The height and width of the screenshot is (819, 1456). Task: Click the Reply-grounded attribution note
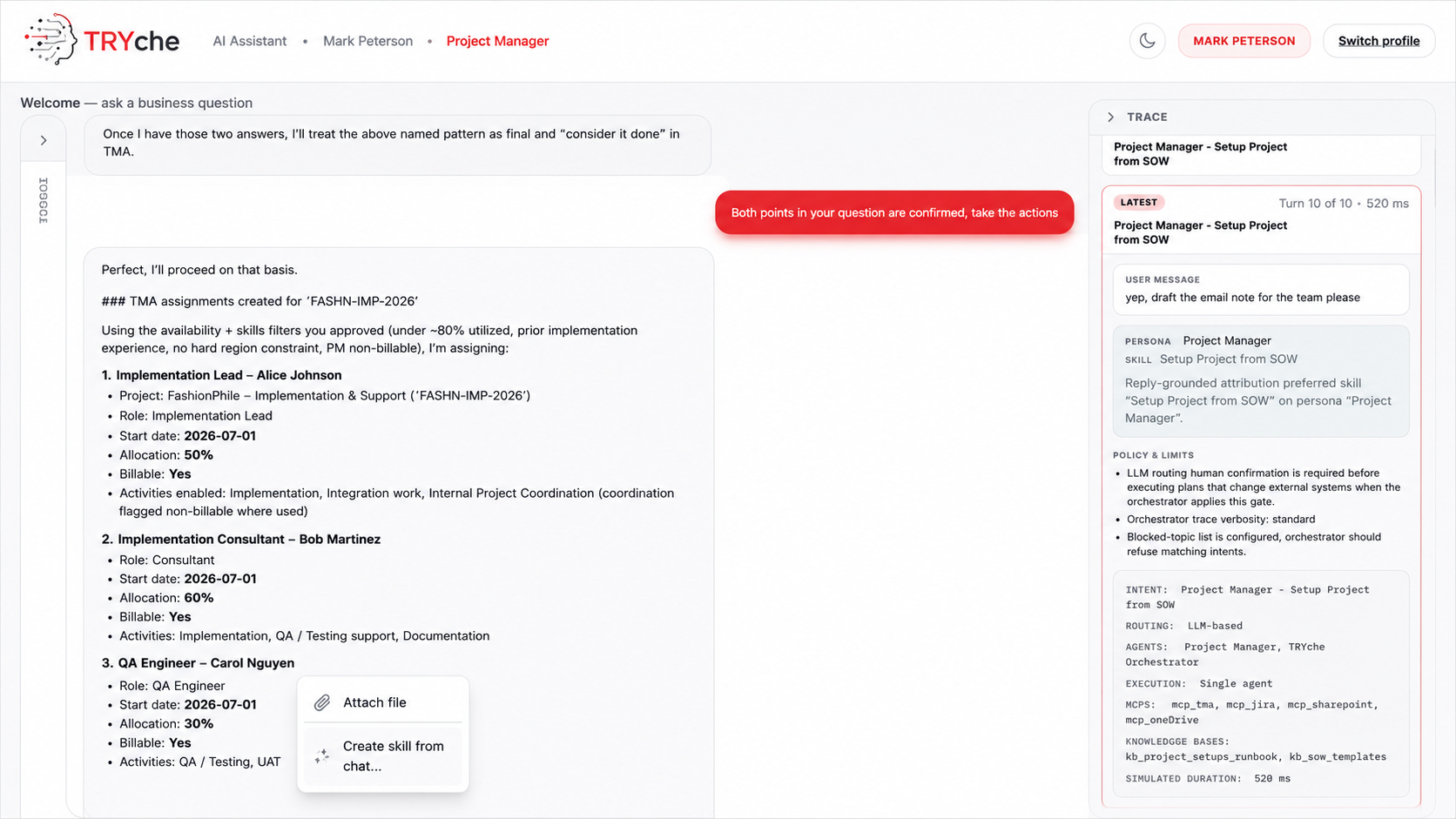pyautogui.click(x=1258, y=400)
